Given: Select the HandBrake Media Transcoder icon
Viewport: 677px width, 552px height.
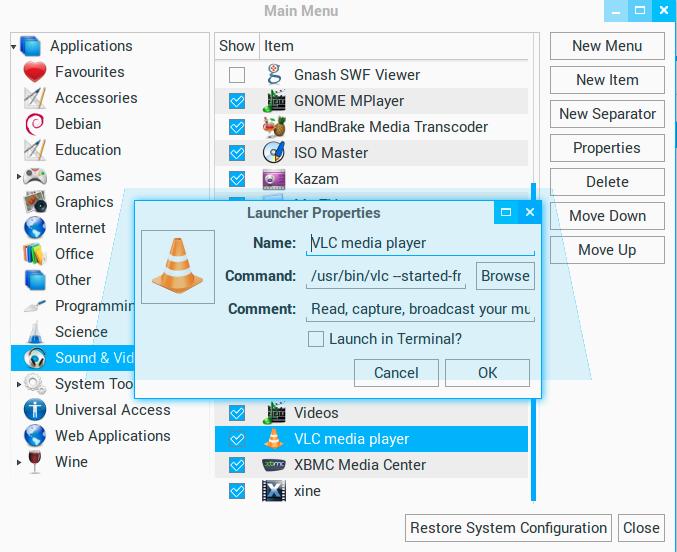Looking at the screenshot, I should (x=274, y=127).
